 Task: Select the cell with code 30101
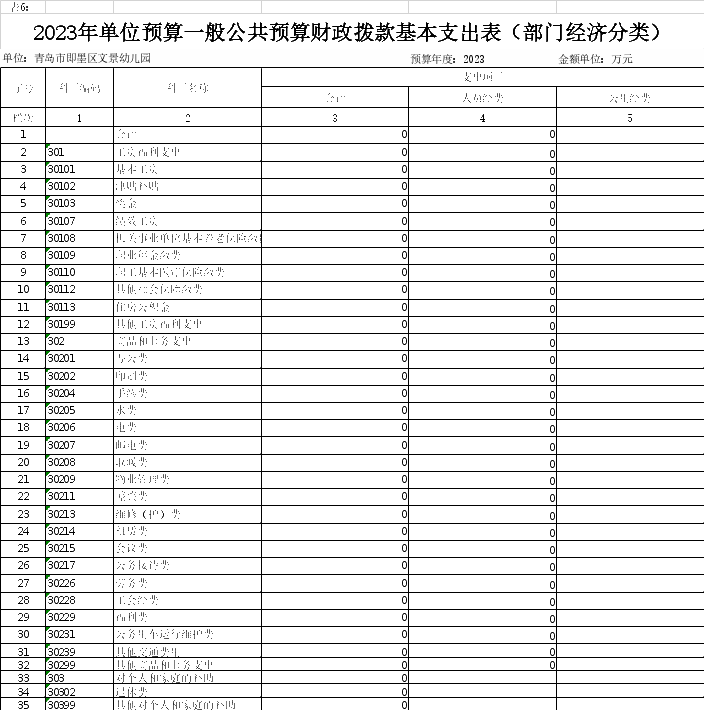pyautogui.click(x=79, y=170)
